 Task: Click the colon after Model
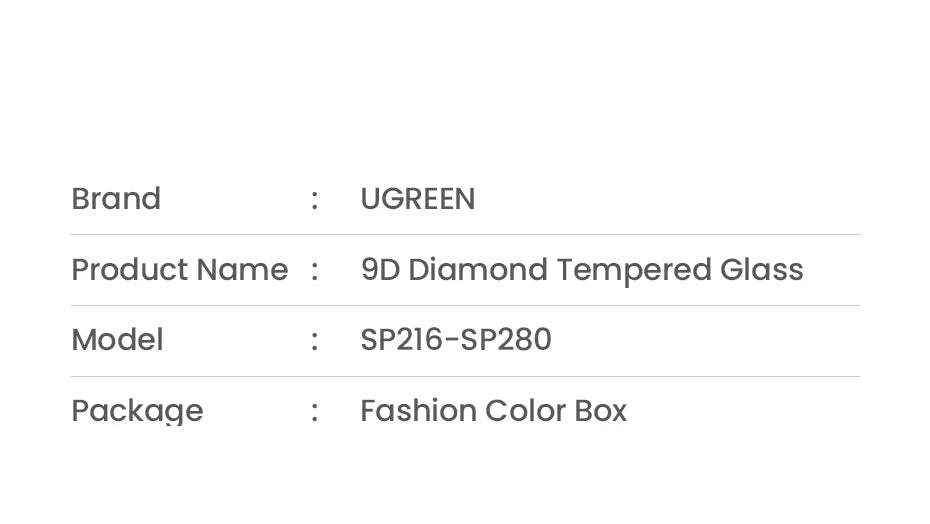(315, 340)
